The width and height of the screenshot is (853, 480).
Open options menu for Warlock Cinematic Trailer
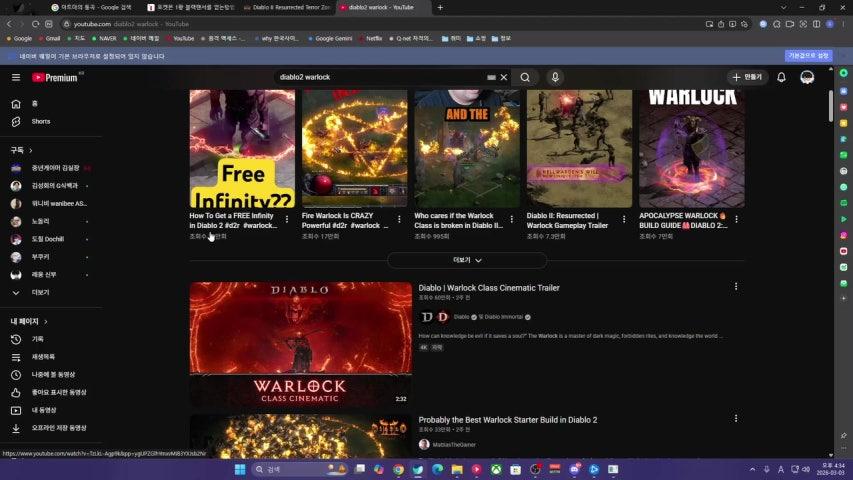[736, 287]
